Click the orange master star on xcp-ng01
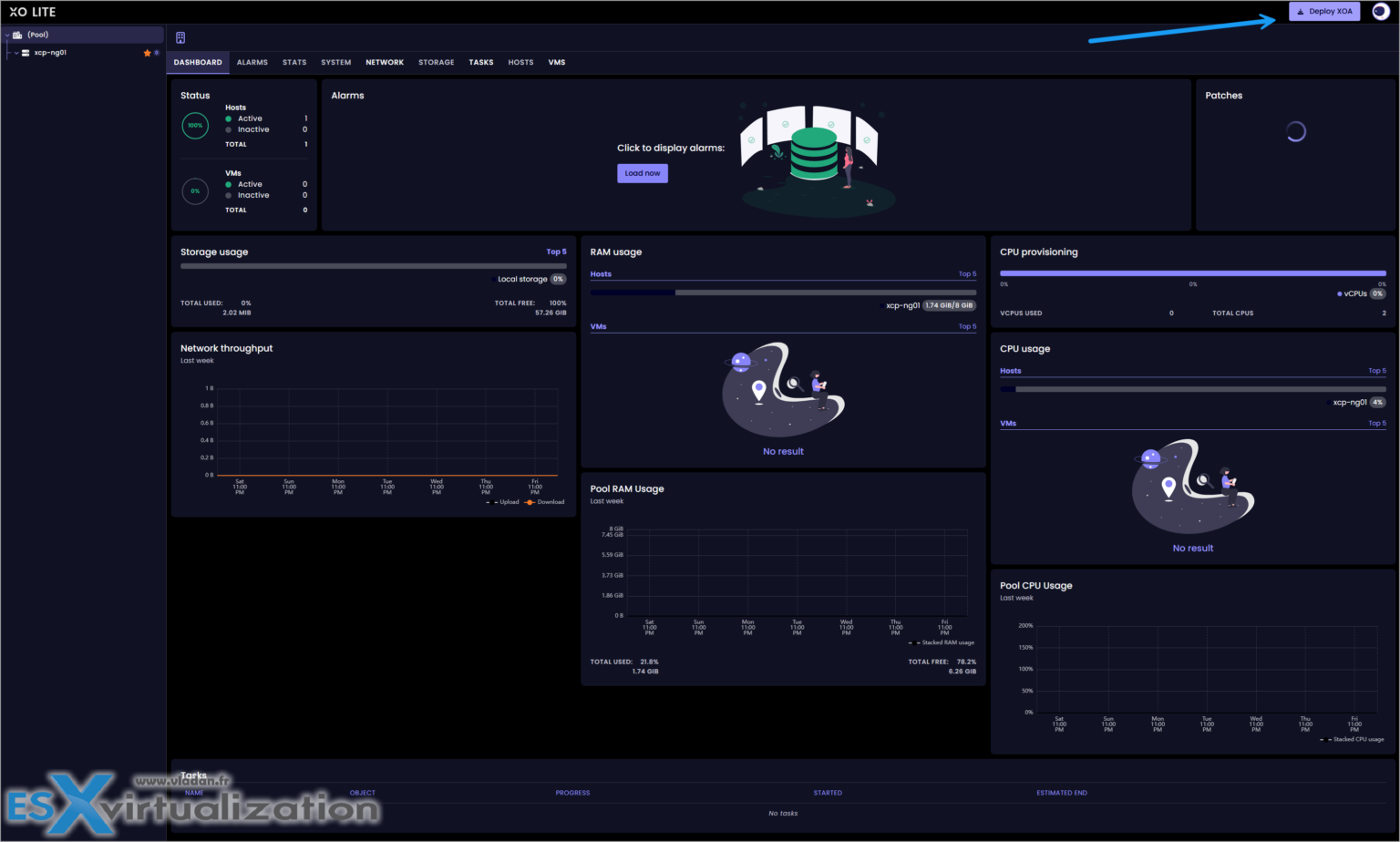 147,53
